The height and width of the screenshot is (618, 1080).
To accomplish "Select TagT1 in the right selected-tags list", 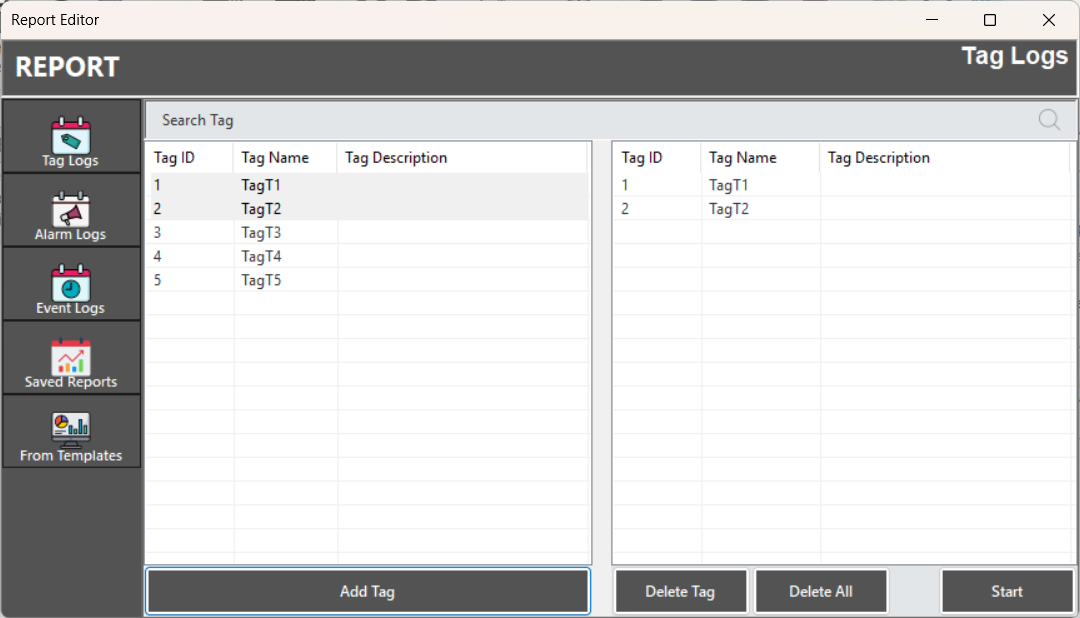I will pos(842,185).
